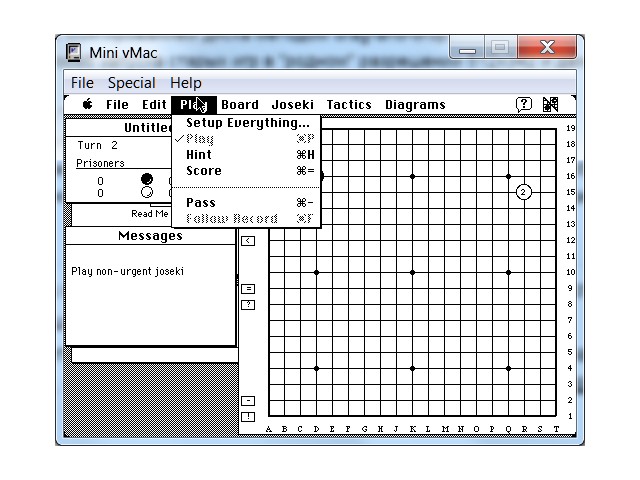
Task: Click the '!' button beside board
Action: [x=248, y=417]
